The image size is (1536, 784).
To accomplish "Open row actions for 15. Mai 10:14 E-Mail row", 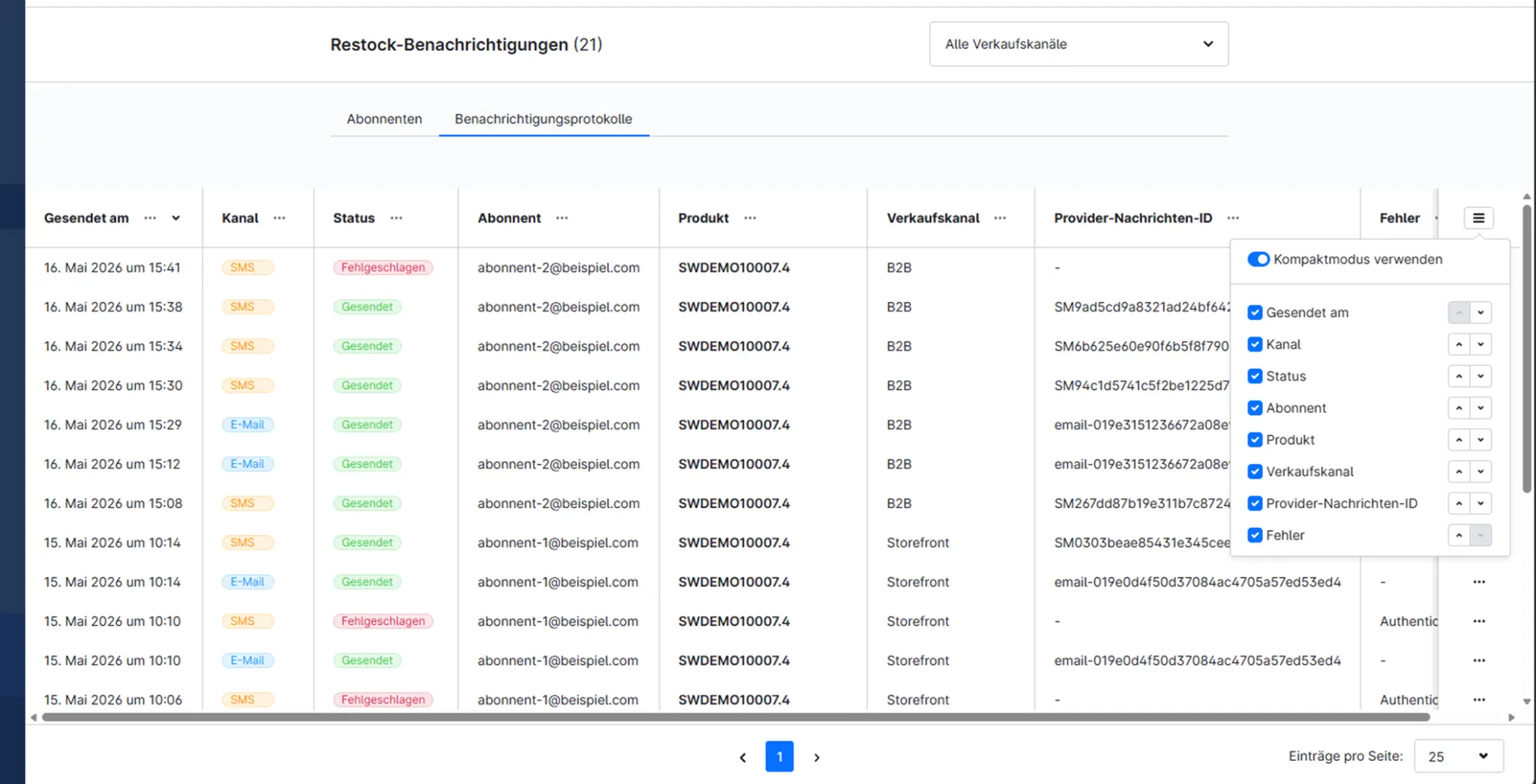I will [x=1479, y=582].
